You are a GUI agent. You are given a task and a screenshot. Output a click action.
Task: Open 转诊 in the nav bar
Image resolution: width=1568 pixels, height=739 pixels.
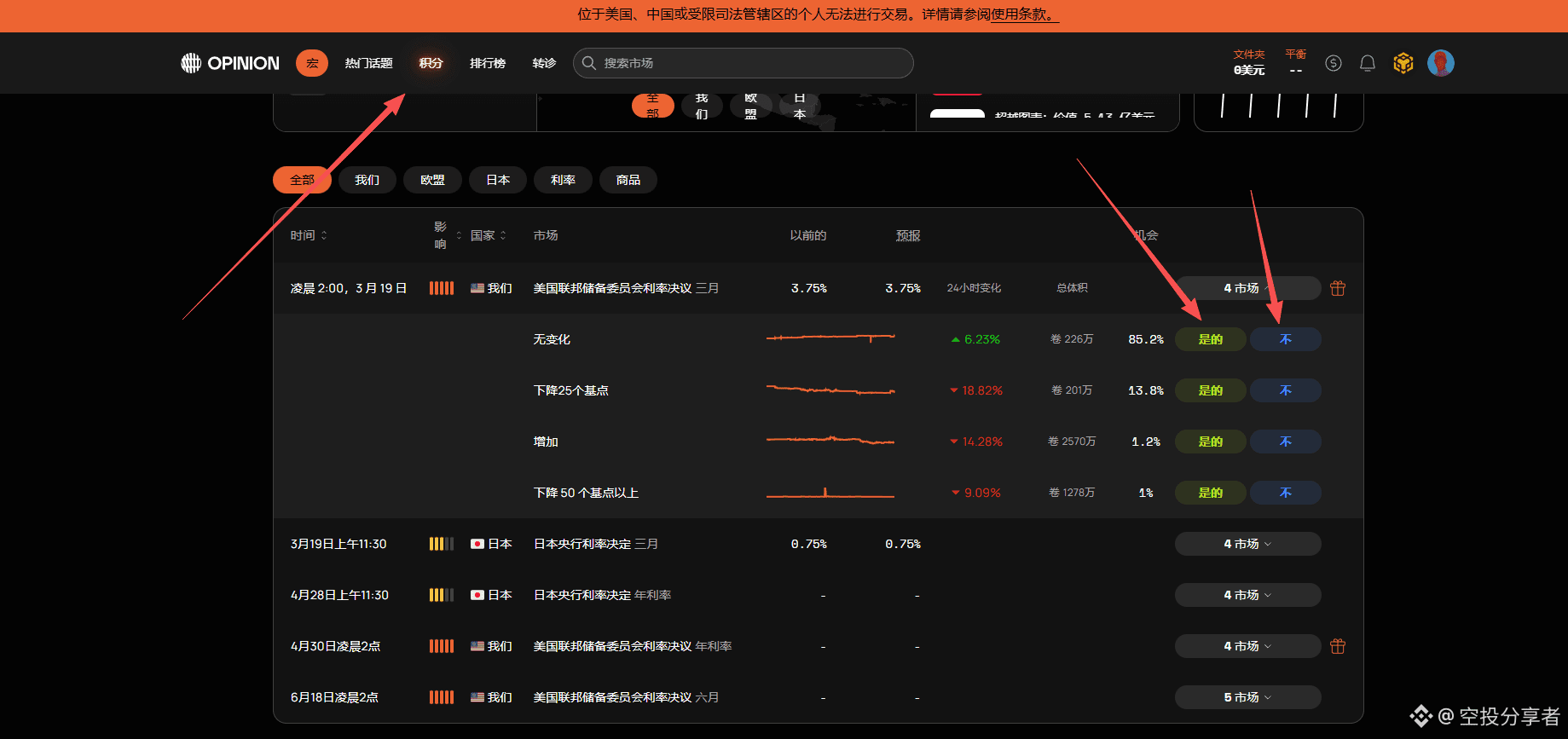point(544,63)
